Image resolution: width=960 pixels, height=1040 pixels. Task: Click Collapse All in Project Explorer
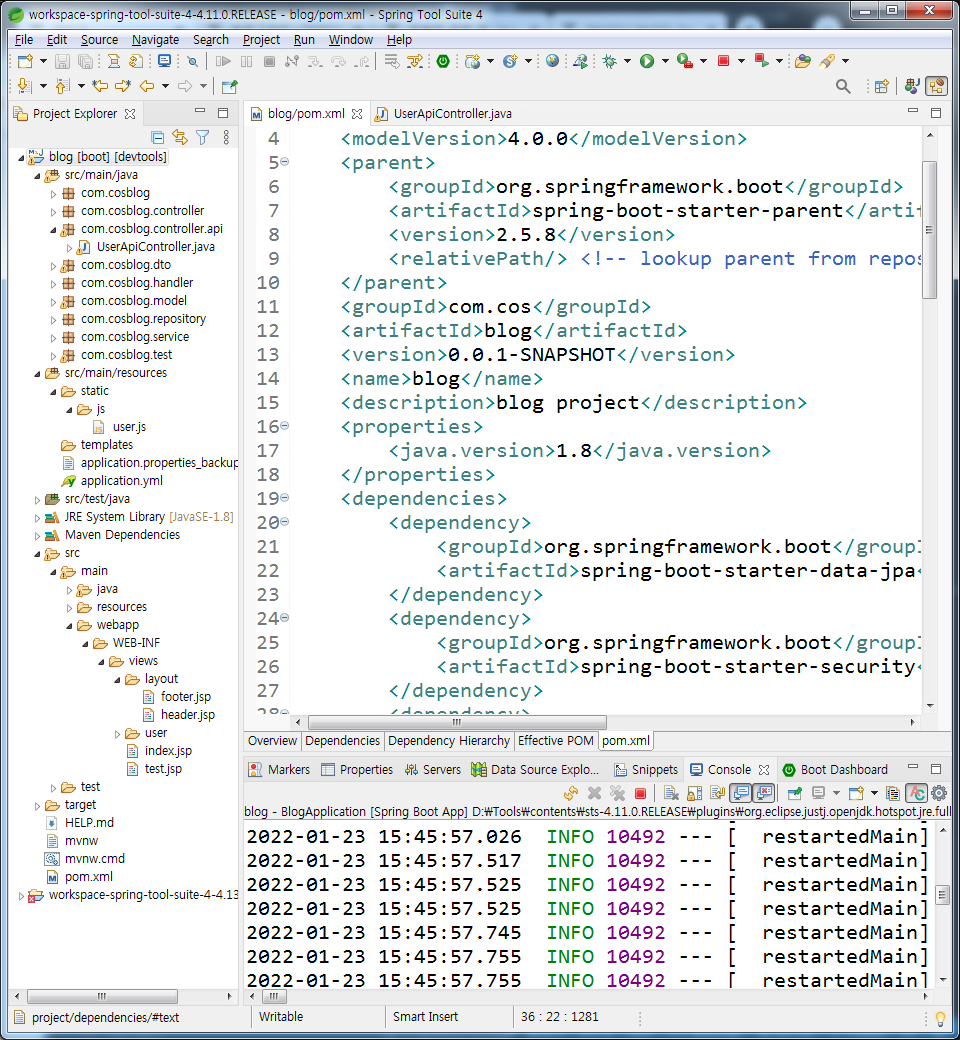(157, 137)
